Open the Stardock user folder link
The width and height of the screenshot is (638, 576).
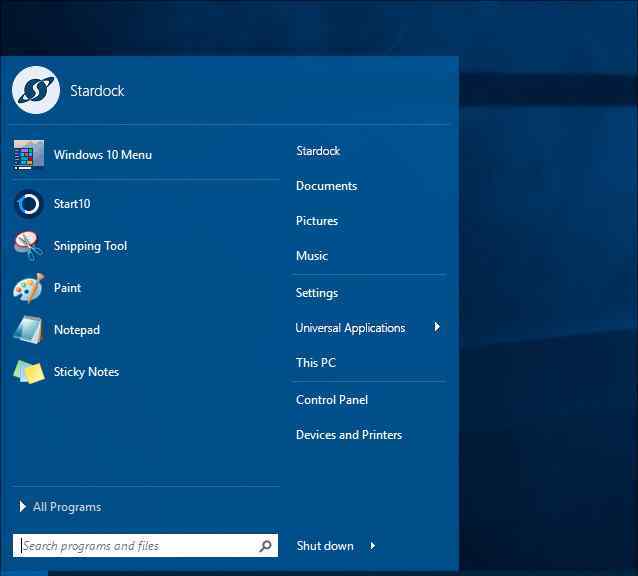(x=318, y=151)
